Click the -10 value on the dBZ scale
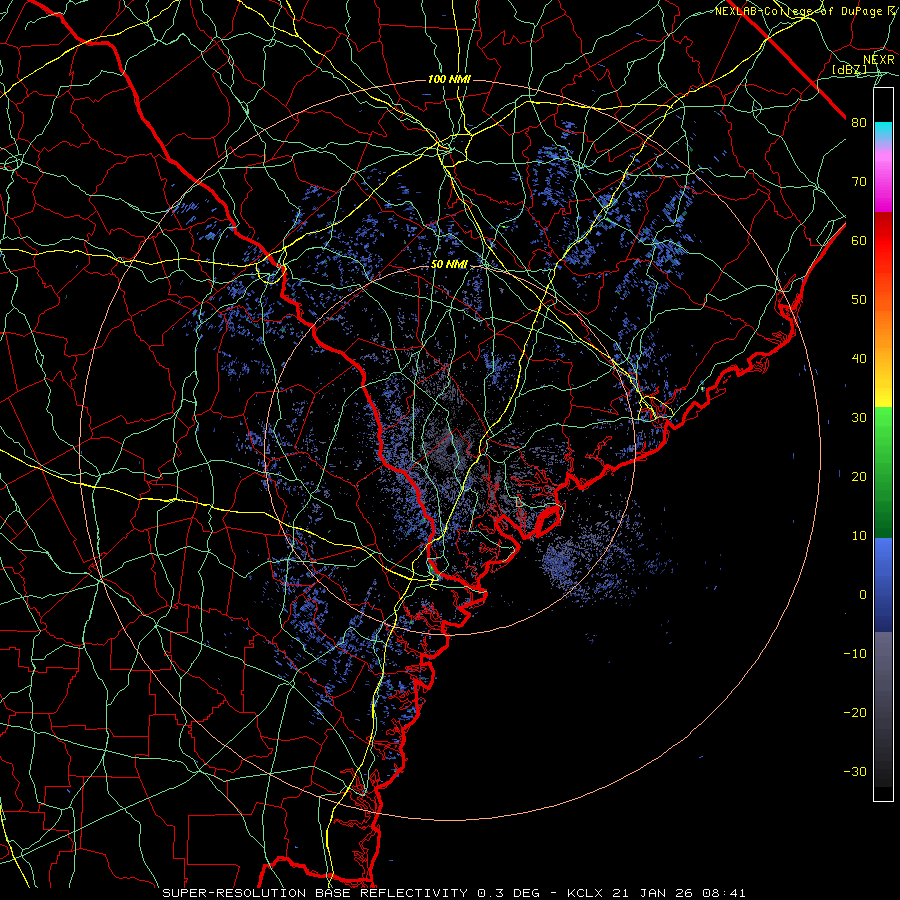900x900 pixels. (855, 654)
